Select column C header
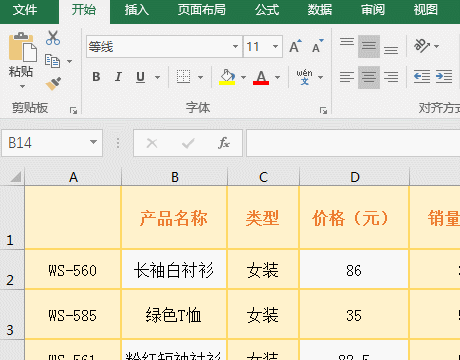The width and height of the screenshot is (460, 360). tap(263, 177)
